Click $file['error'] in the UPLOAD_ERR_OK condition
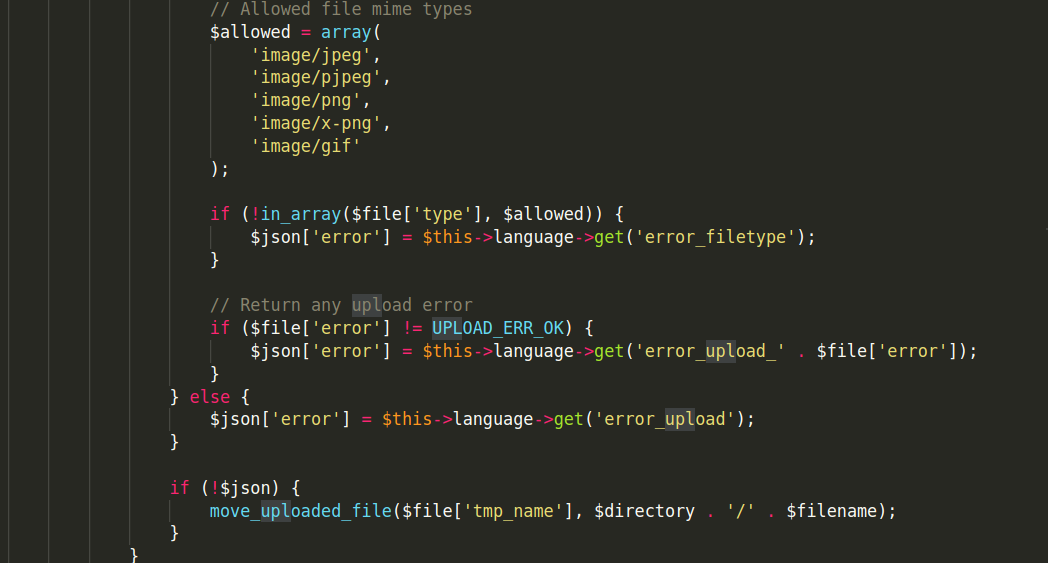 [x=321, y=328]
